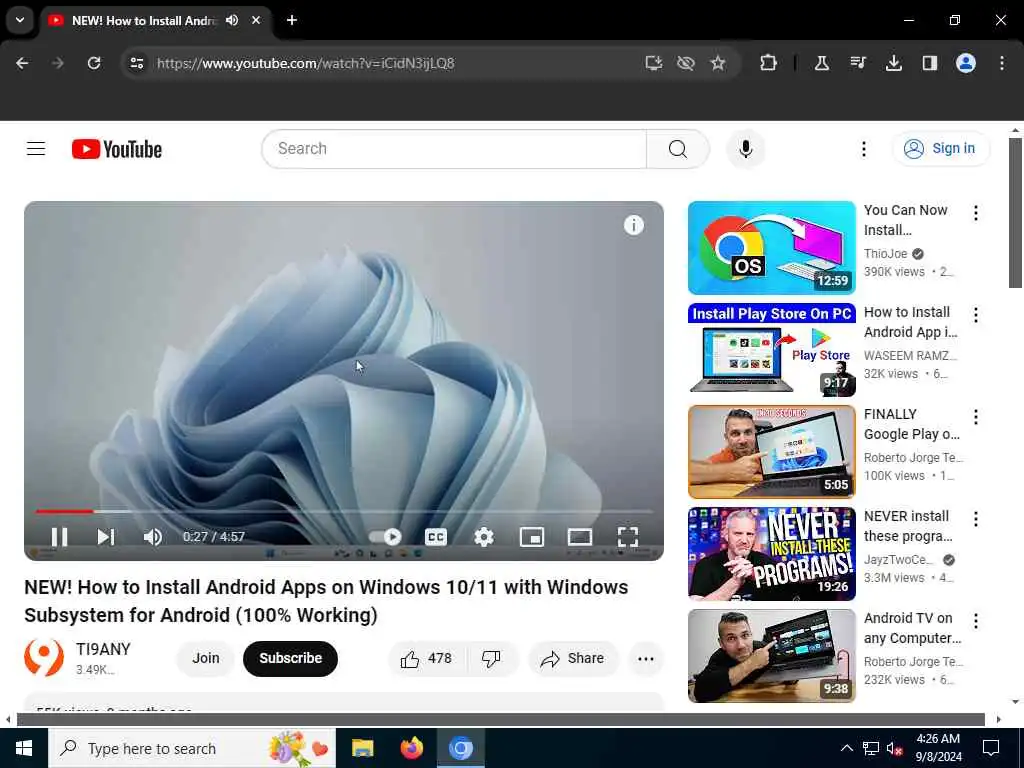View site information in address bar

pos(137,63)
